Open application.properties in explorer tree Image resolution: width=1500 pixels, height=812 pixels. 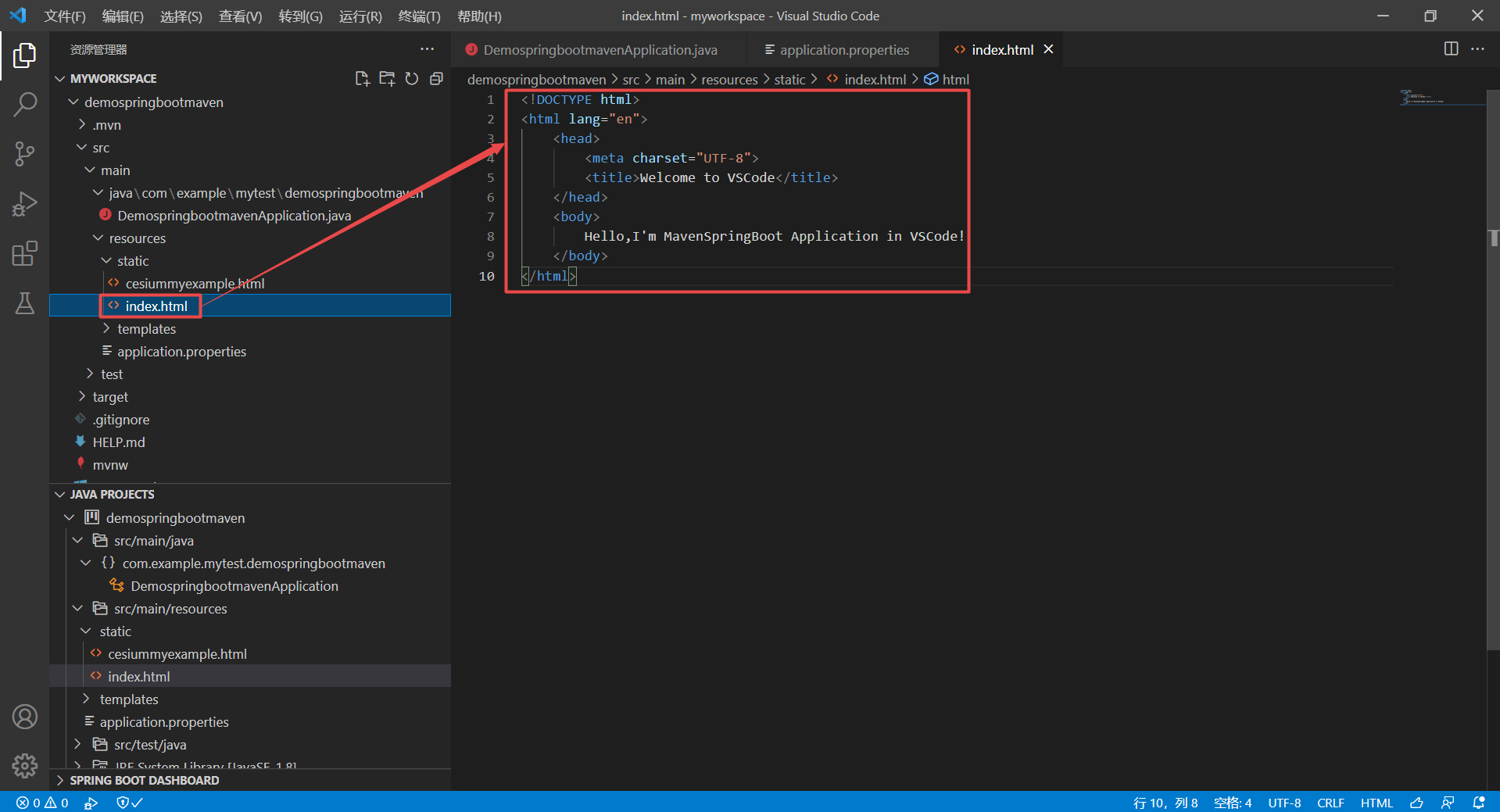click(181, 352)
